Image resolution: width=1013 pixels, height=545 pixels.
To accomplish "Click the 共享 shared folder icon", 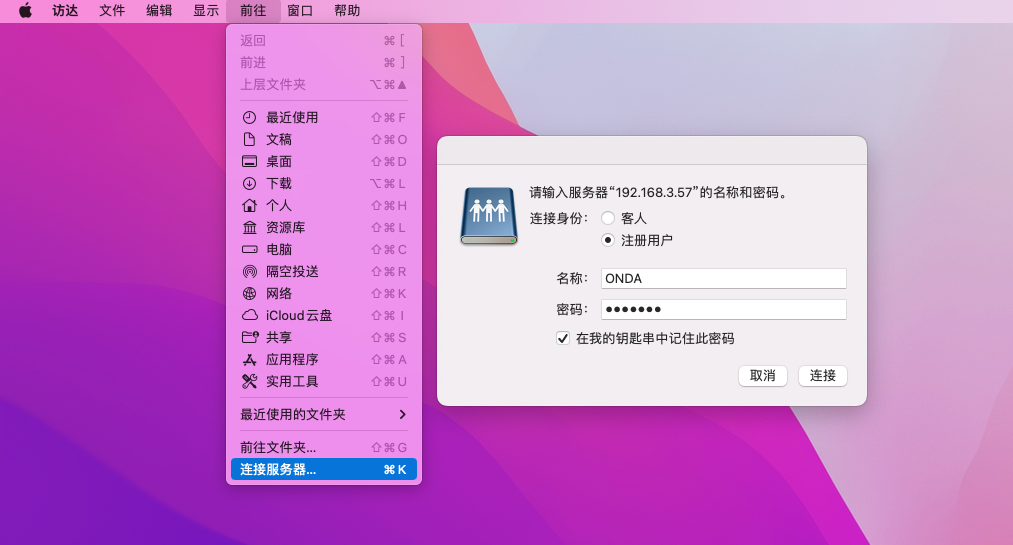I will pos(250,337).
